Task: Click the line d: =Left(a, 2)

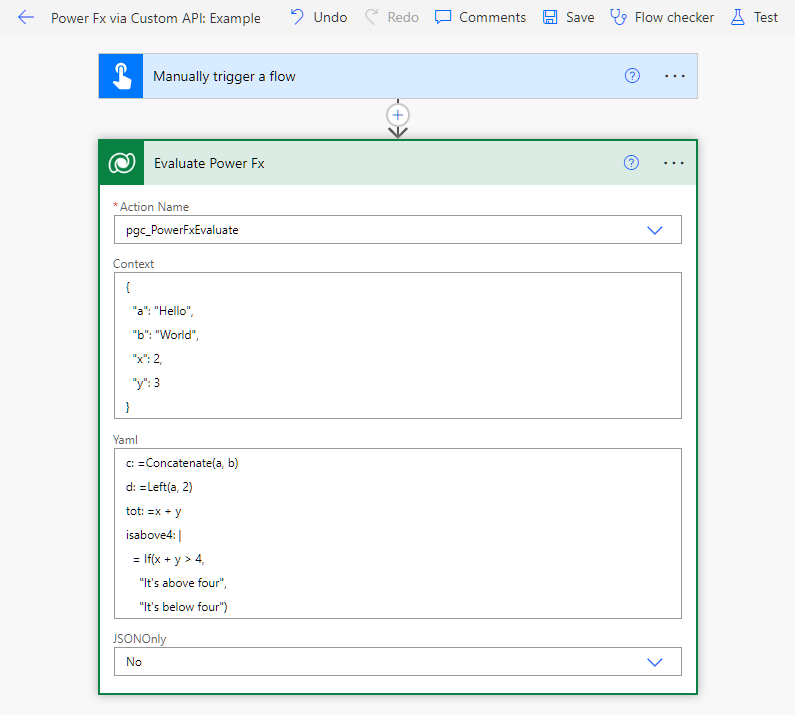Action: pyautogui.click(x=159, y=487)
